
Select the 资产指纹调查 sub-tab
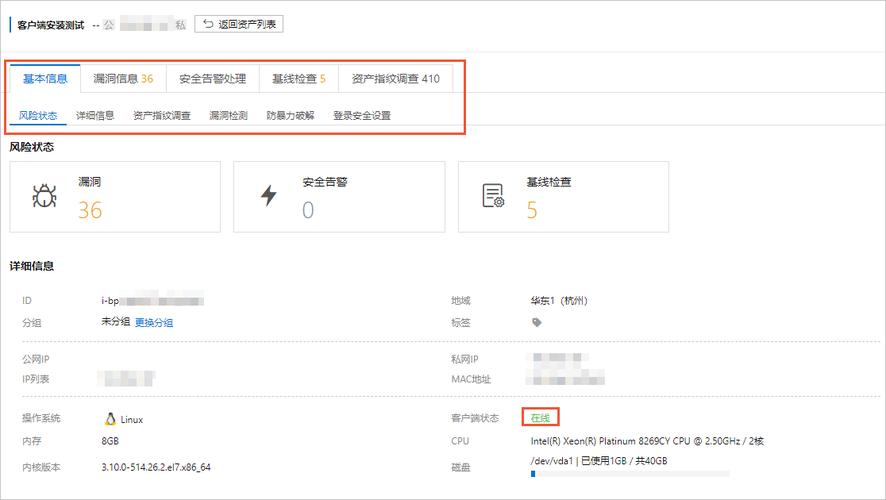tap(162, 115)
